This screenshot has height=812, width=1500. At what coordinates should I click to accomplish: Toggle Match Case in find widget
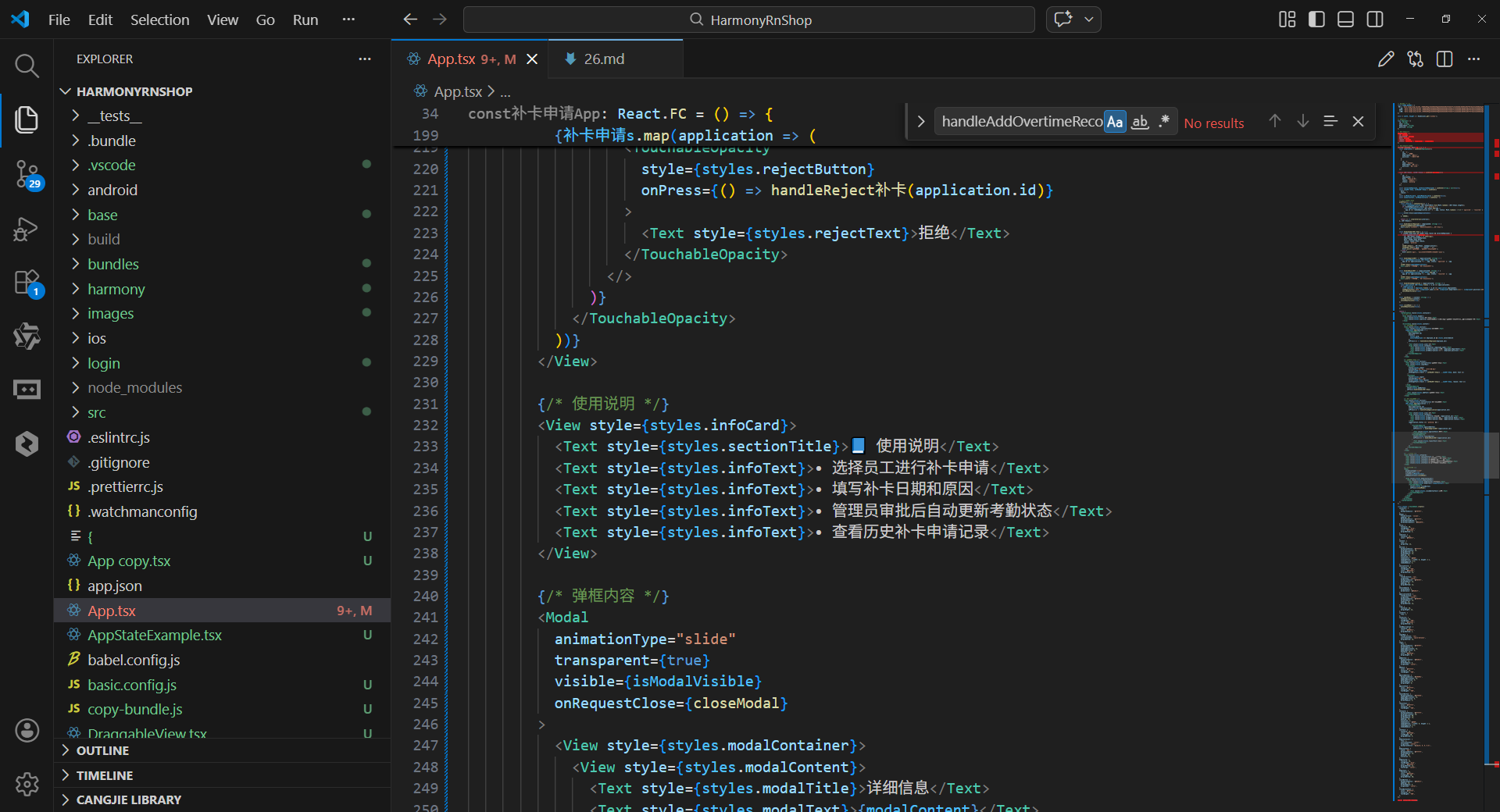coord(1115,121)
